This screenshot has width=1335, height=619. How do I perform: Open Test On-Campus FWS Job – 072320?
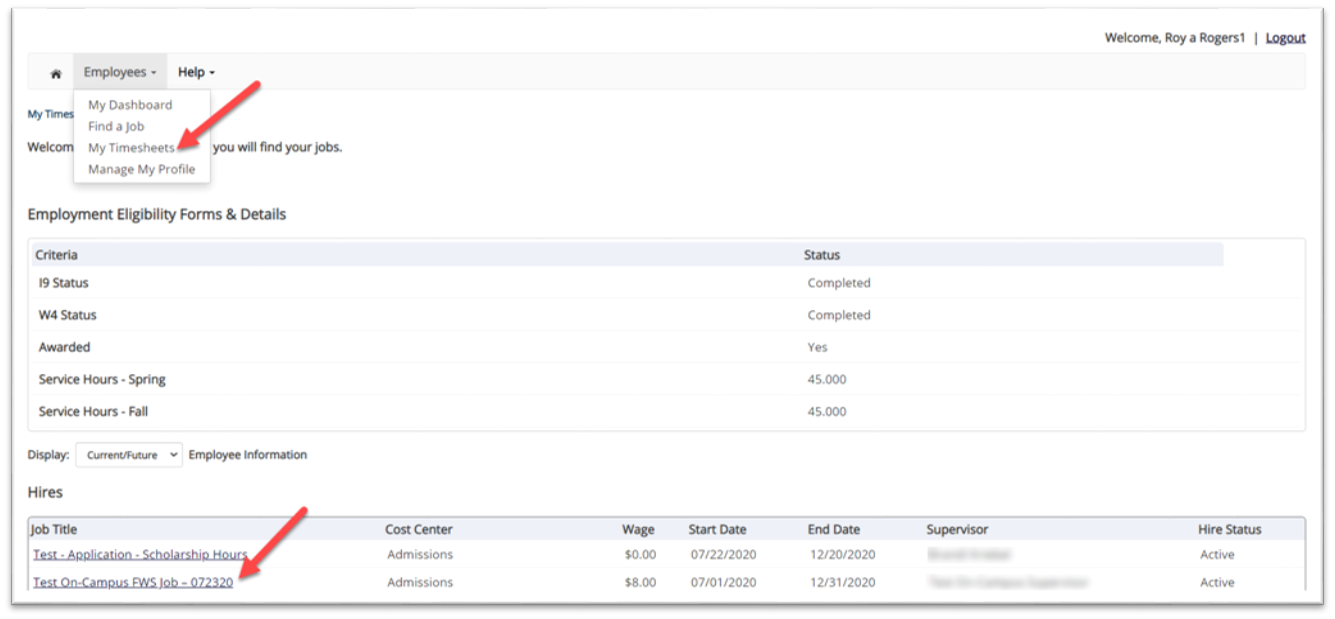tap(133, 582)
